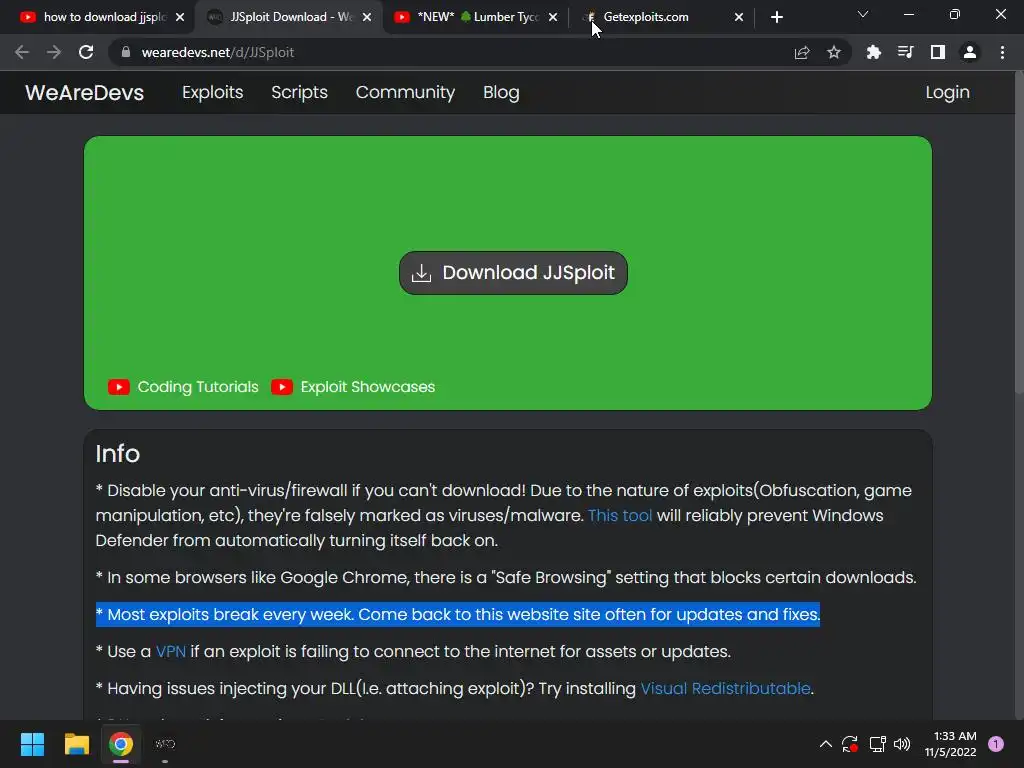Open the Exploits nav menu item
The width and height of the screenshot is (1024, 768).
pyautogui.click(x=212, y=92)
